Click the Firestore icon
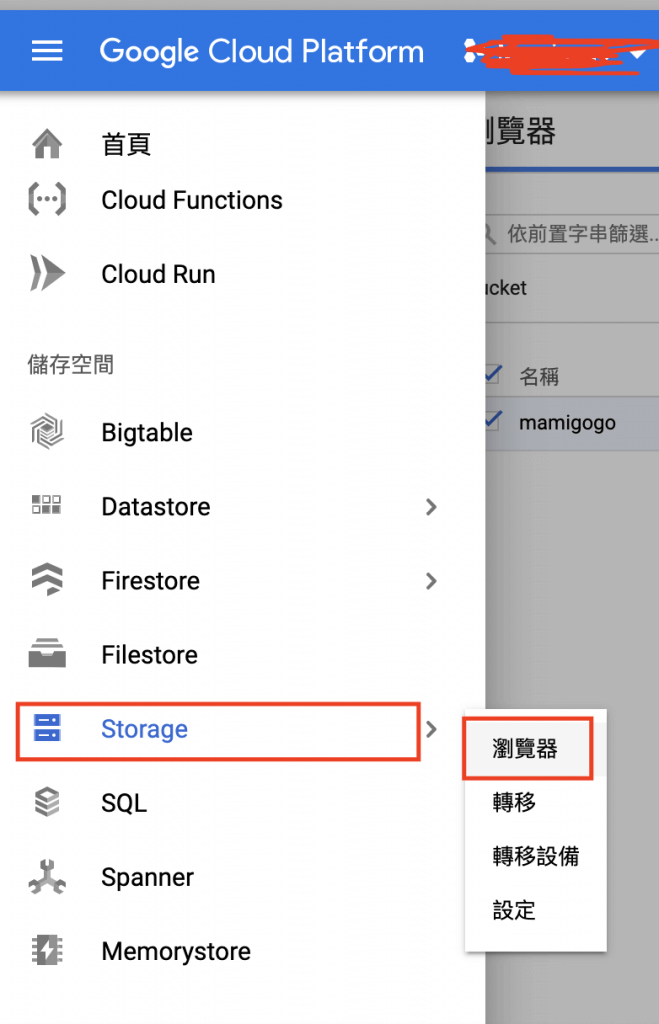659x1024 pixels. [47, 581]
